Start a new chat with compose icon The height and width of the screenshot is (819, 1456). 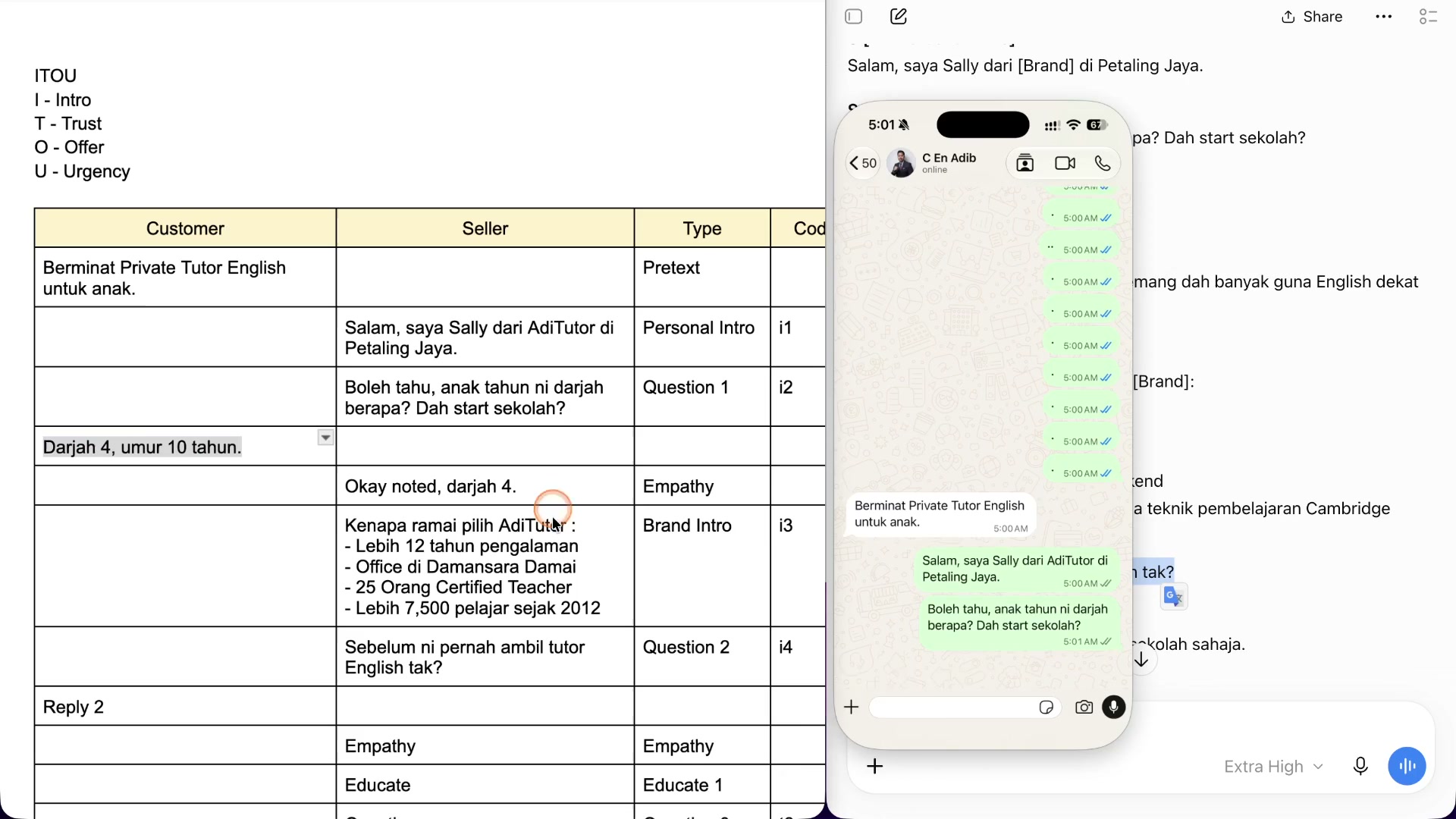[899, 17]
